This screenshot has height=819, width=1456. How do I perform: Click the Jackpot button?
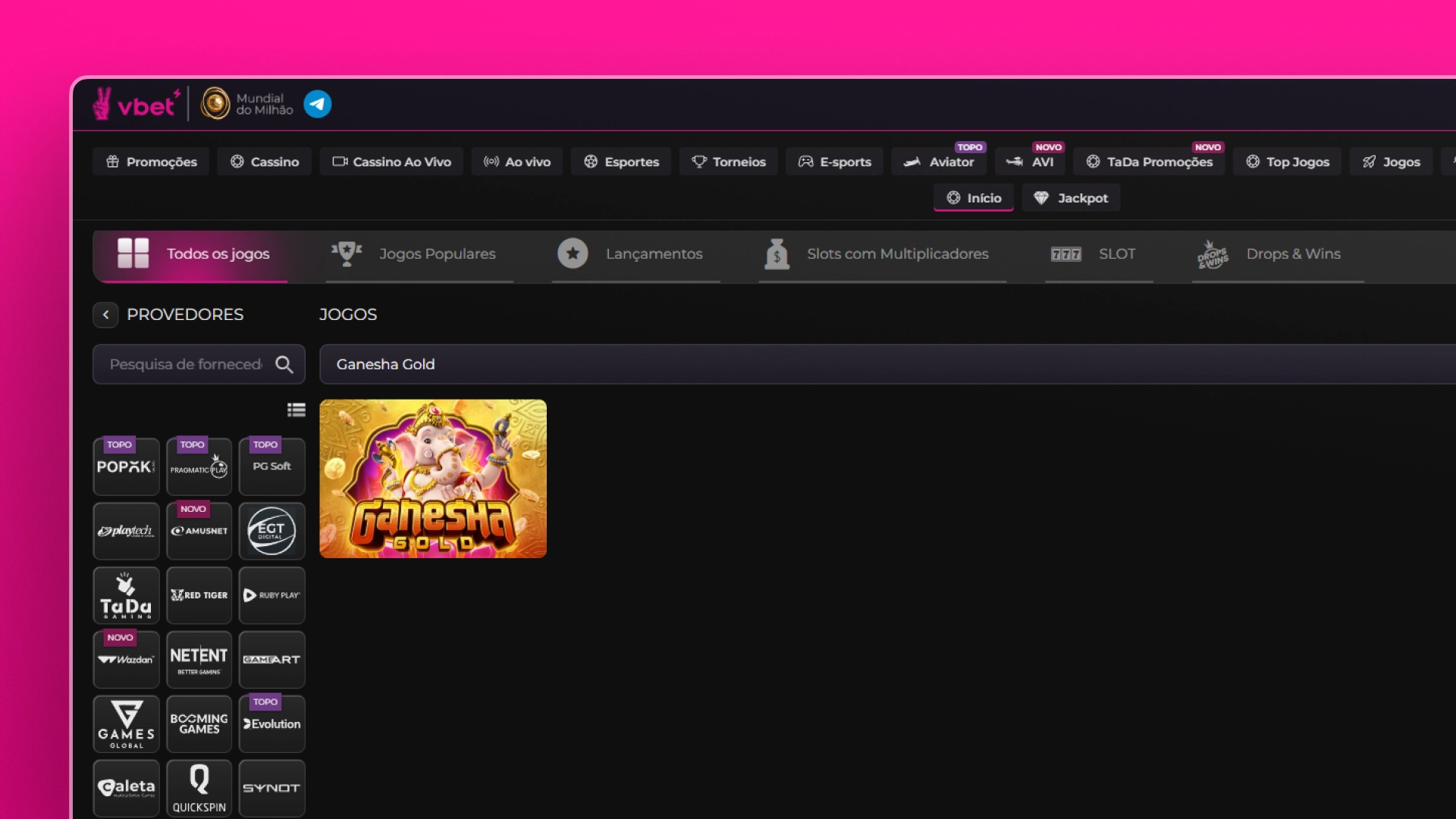coord(1071,198)
